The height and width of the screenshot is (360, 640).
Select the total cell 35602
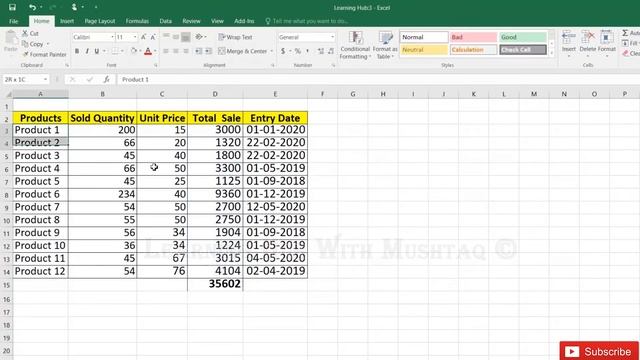tap(215, 284)
